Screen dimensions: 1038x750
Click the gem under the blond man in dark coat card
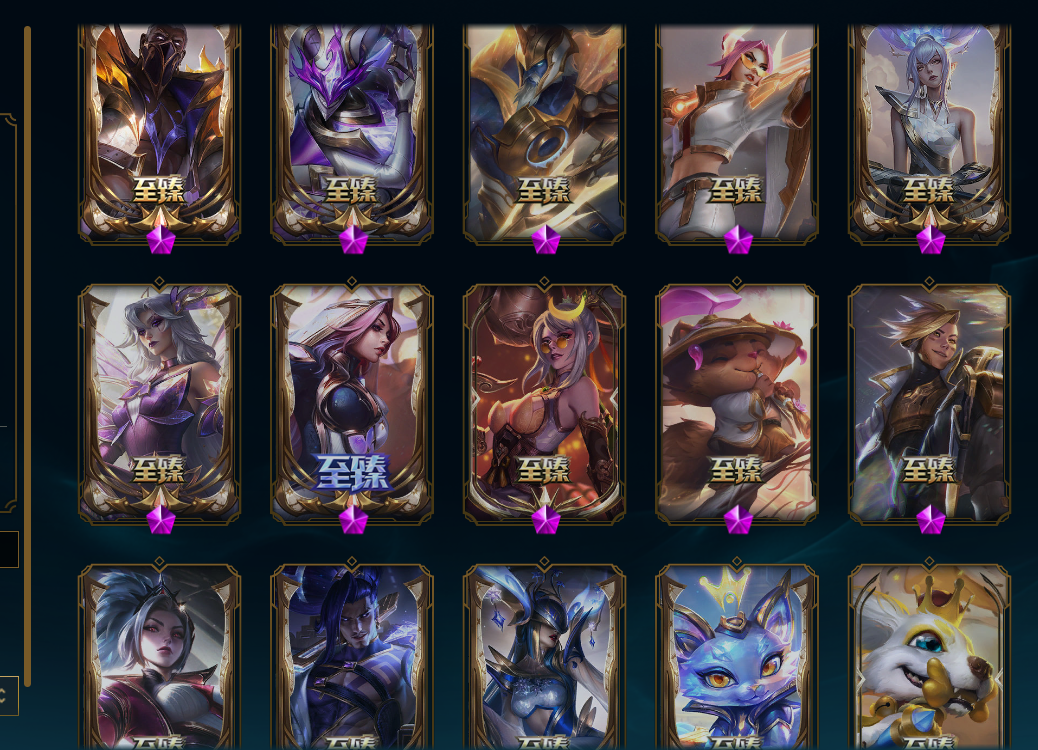[x=930, y=520]
